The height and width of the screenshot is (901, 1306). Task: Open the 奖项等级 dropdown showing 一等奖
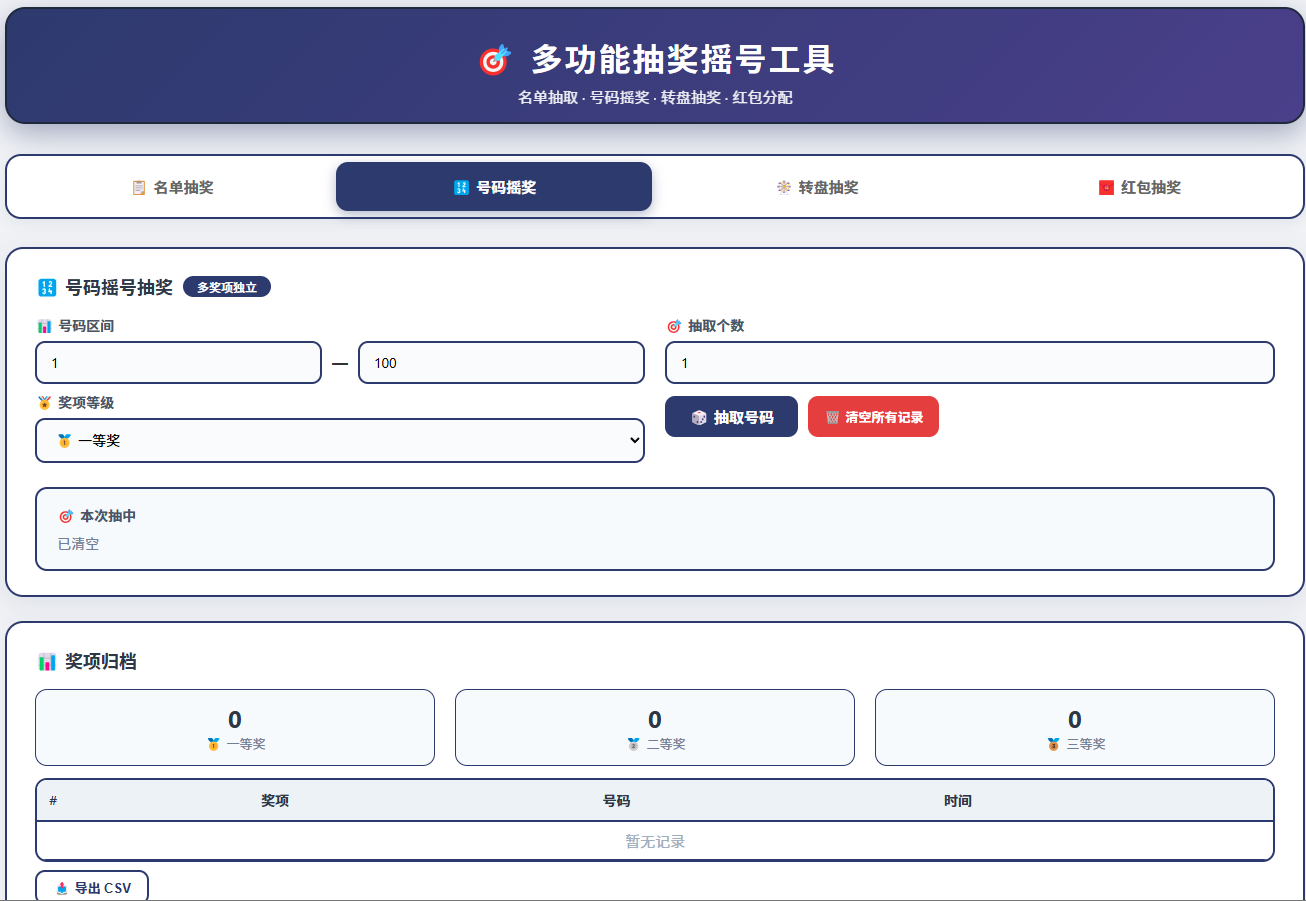pos(340,441)
